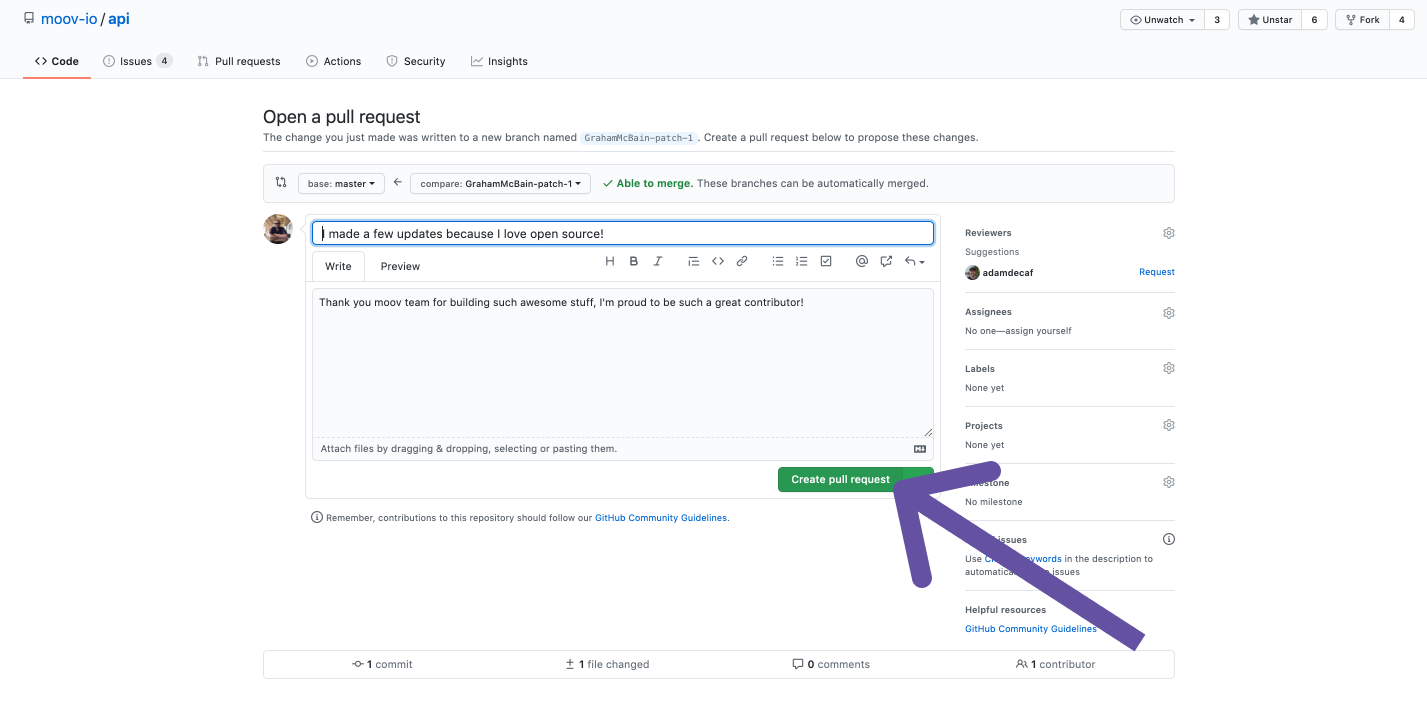Click the linked issues info icon
This screenshot has width=1427, height=705.
[1169, 539]
